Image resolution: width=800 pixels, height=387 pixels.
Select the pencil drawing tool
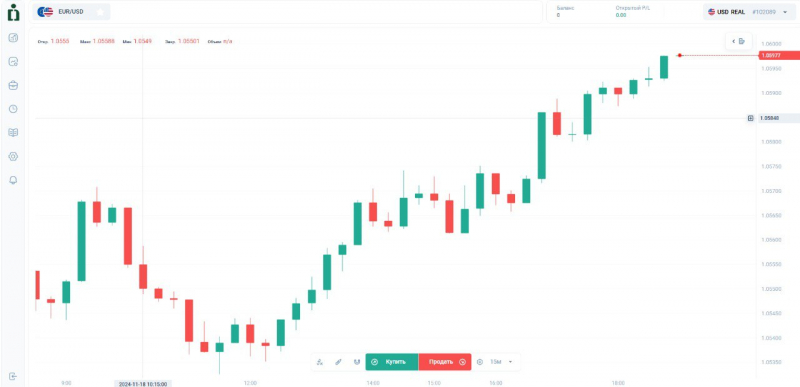point(338,362)
